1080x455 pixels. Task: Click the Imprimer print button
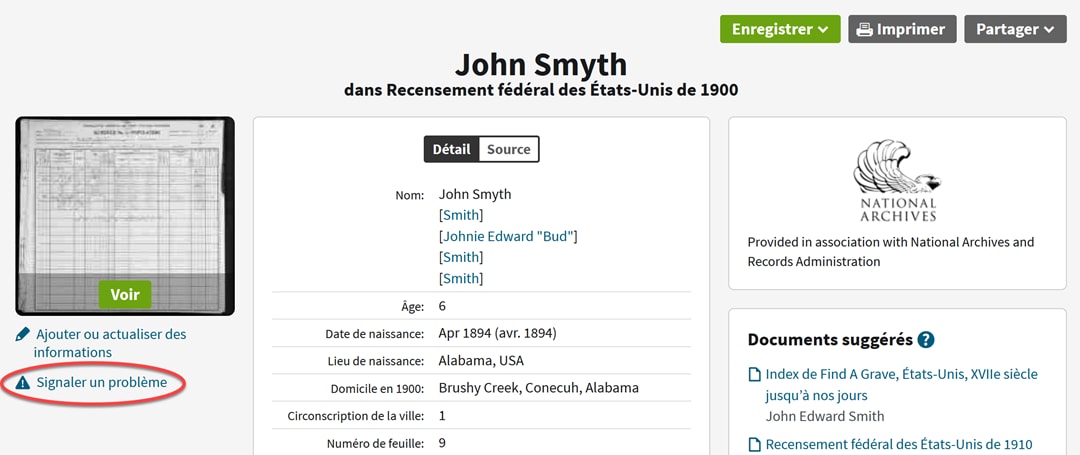tap(902, 29)
